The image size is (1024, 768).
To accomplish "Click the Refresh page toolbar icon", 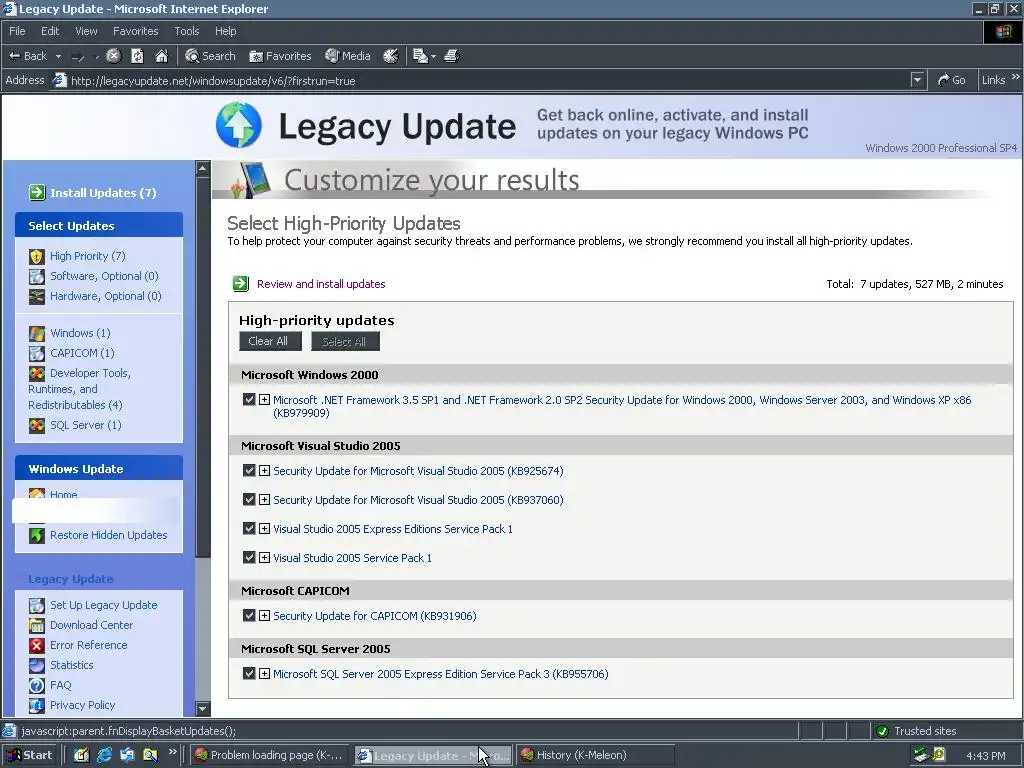I will [137, 56].
